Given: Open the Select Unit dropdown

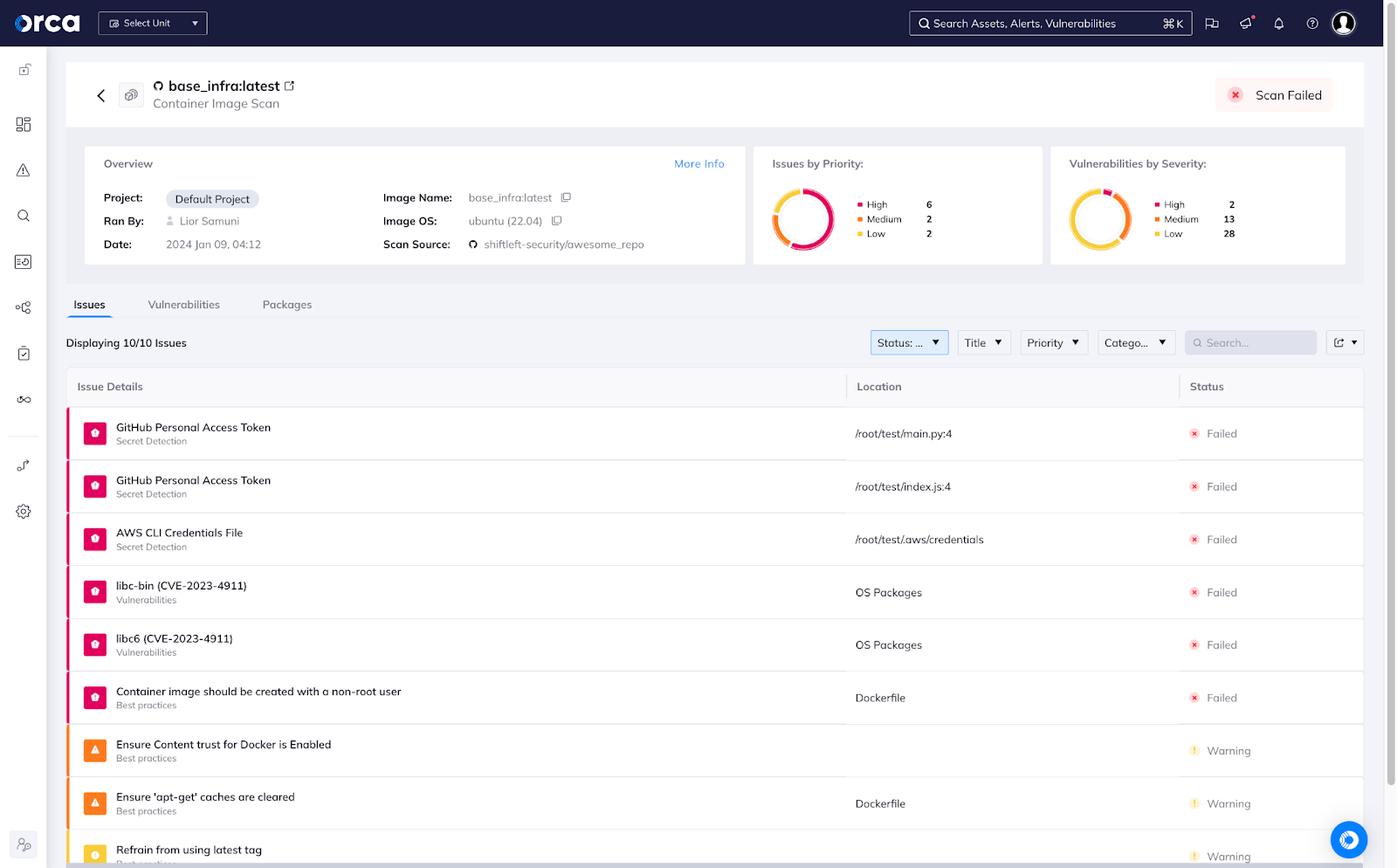Looking at the screenshot, I should click(152, 23).
